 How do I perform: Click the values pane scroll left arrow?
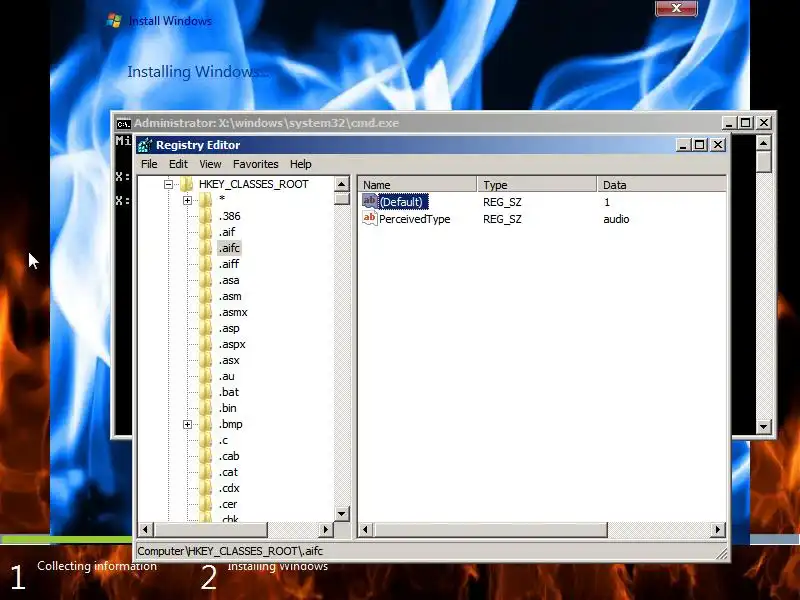(x=365, y=530)
